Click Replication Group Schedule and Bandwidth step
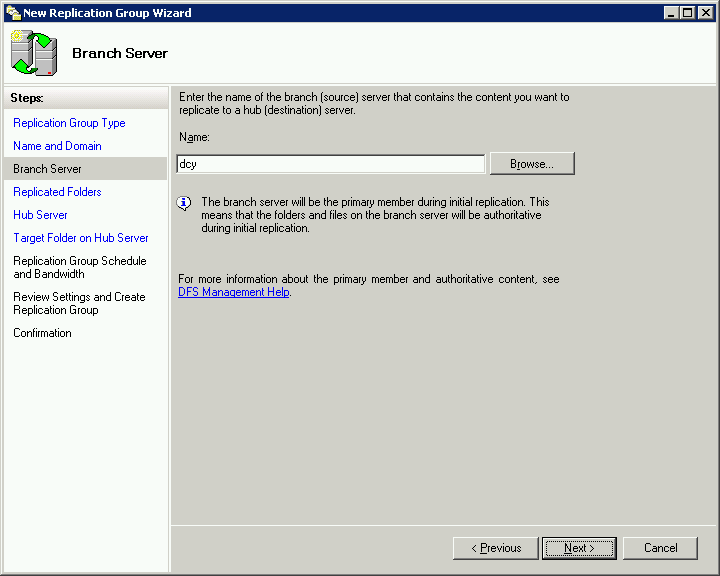Image resolution: width=720 pixels, height=576 pixels. (x=80, y=267)
